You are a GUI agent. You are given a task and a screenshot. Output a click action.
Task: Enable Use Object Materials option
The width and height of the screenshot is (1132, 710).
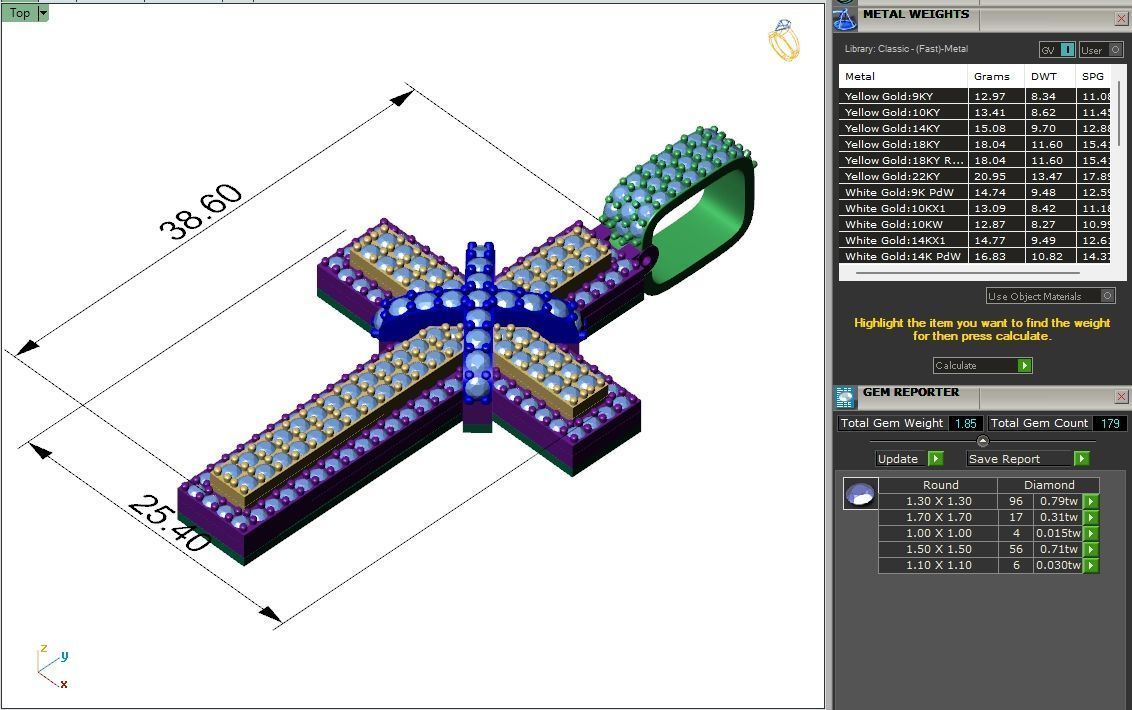(x=1050, y=296)
